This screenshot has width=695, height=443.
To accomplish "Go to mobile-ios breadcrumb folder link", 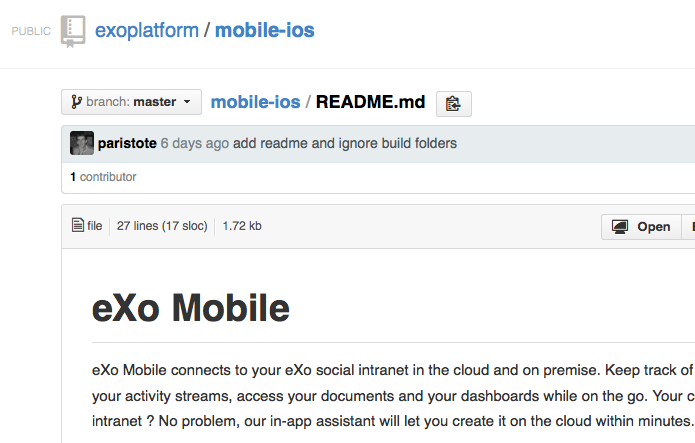I will (255, 102).
